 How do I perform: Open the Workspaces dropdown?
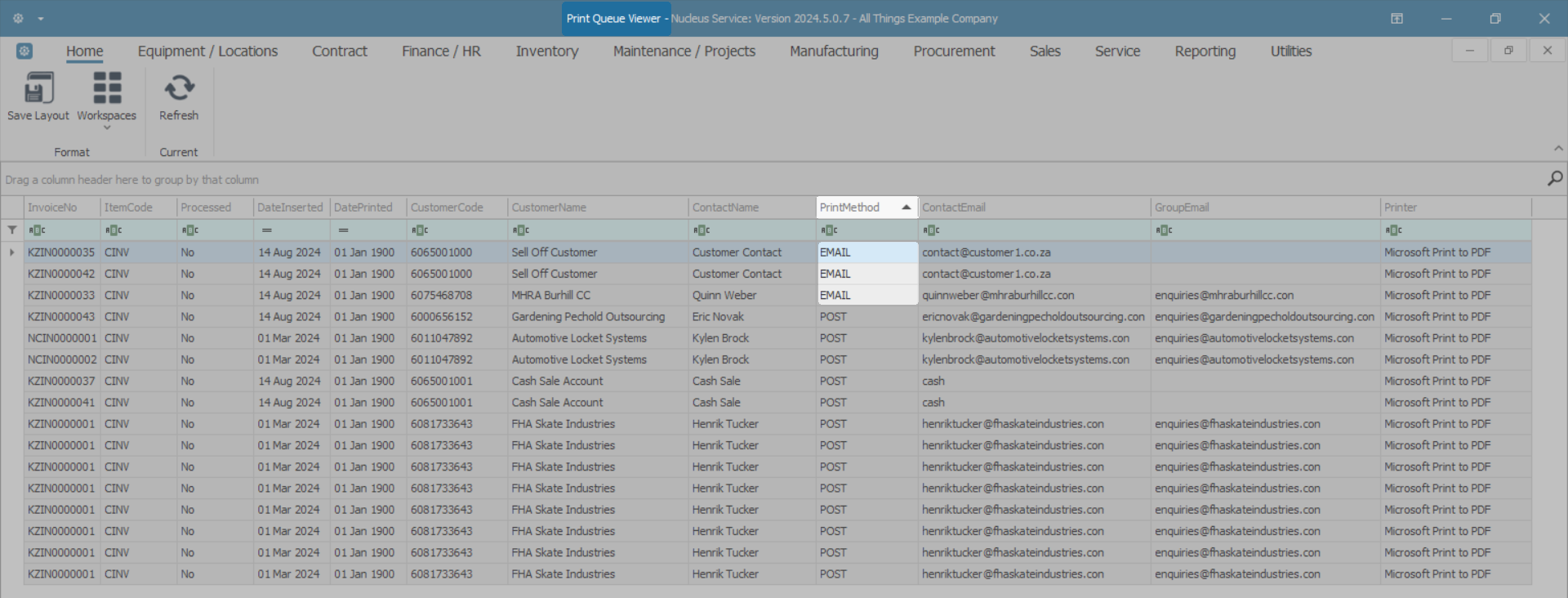[x=107, y=98]
